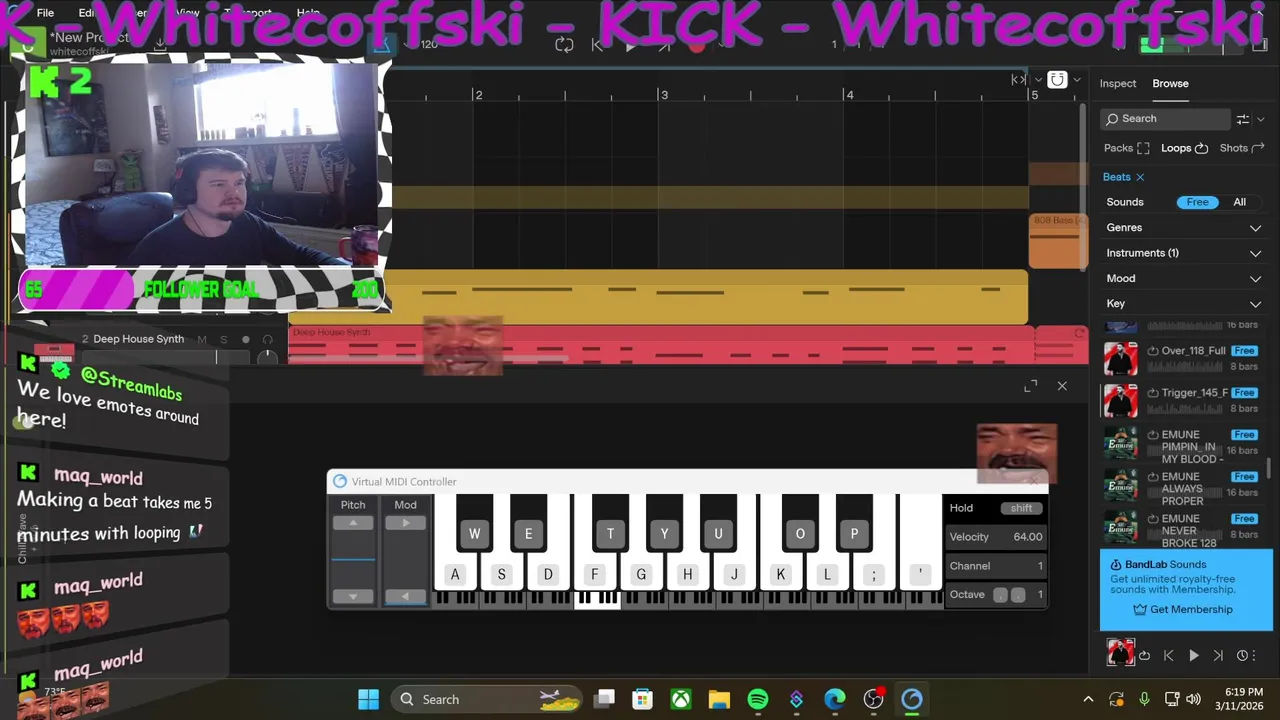The image size is (1280, 720).
Task: Click Get Membership link
Action: (x=1191, y=610)
